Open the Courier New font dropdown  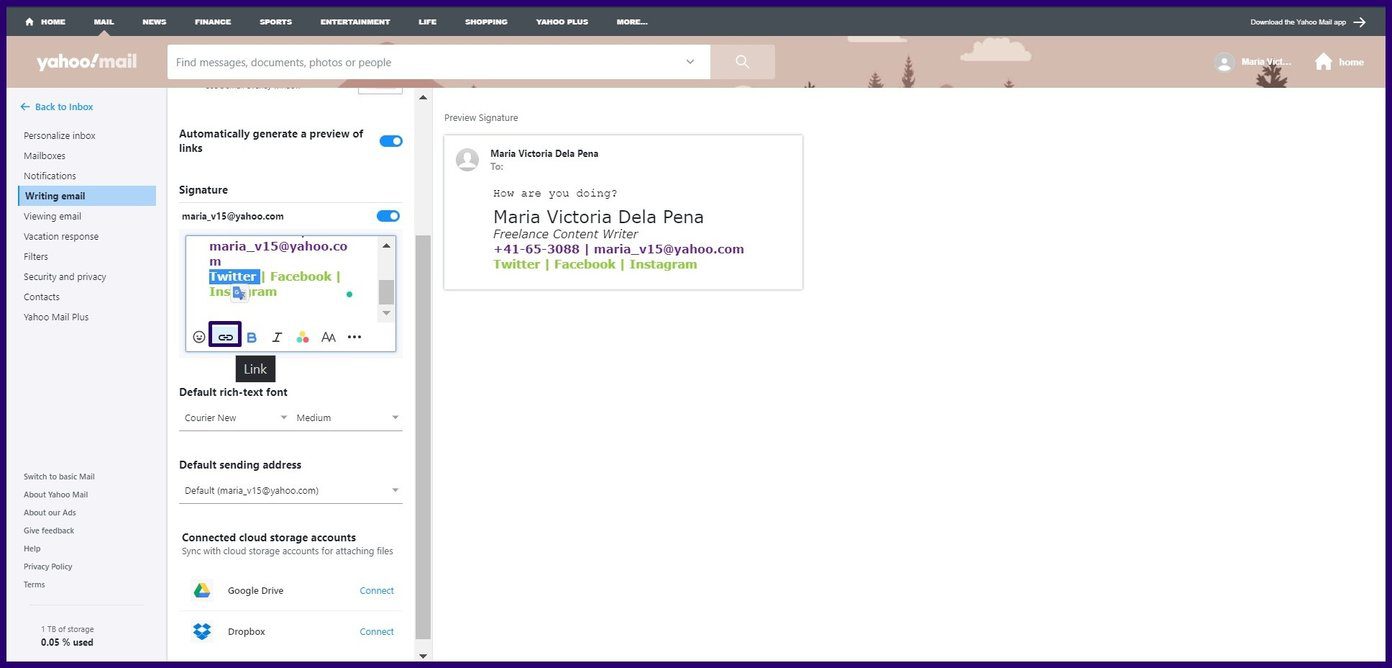click(236, 418)
